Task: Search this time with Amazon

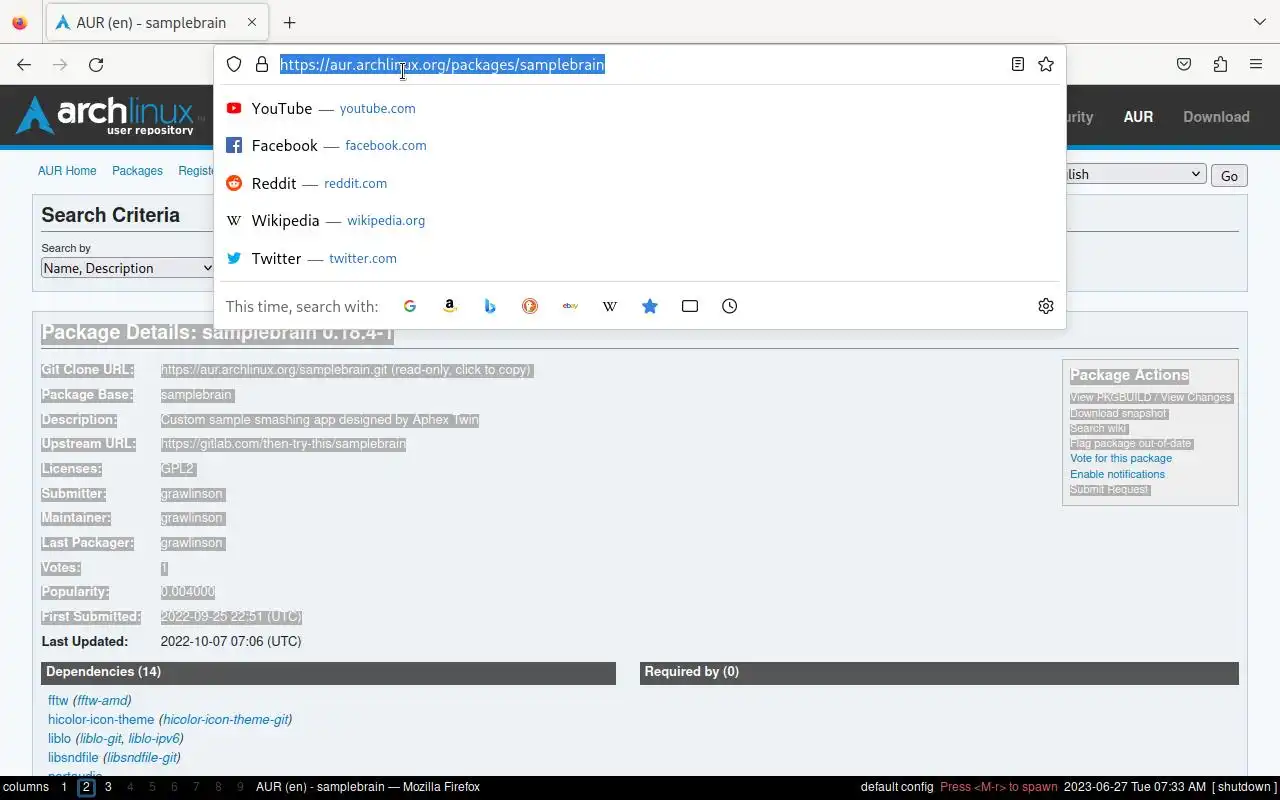Action: coord(450,306)
